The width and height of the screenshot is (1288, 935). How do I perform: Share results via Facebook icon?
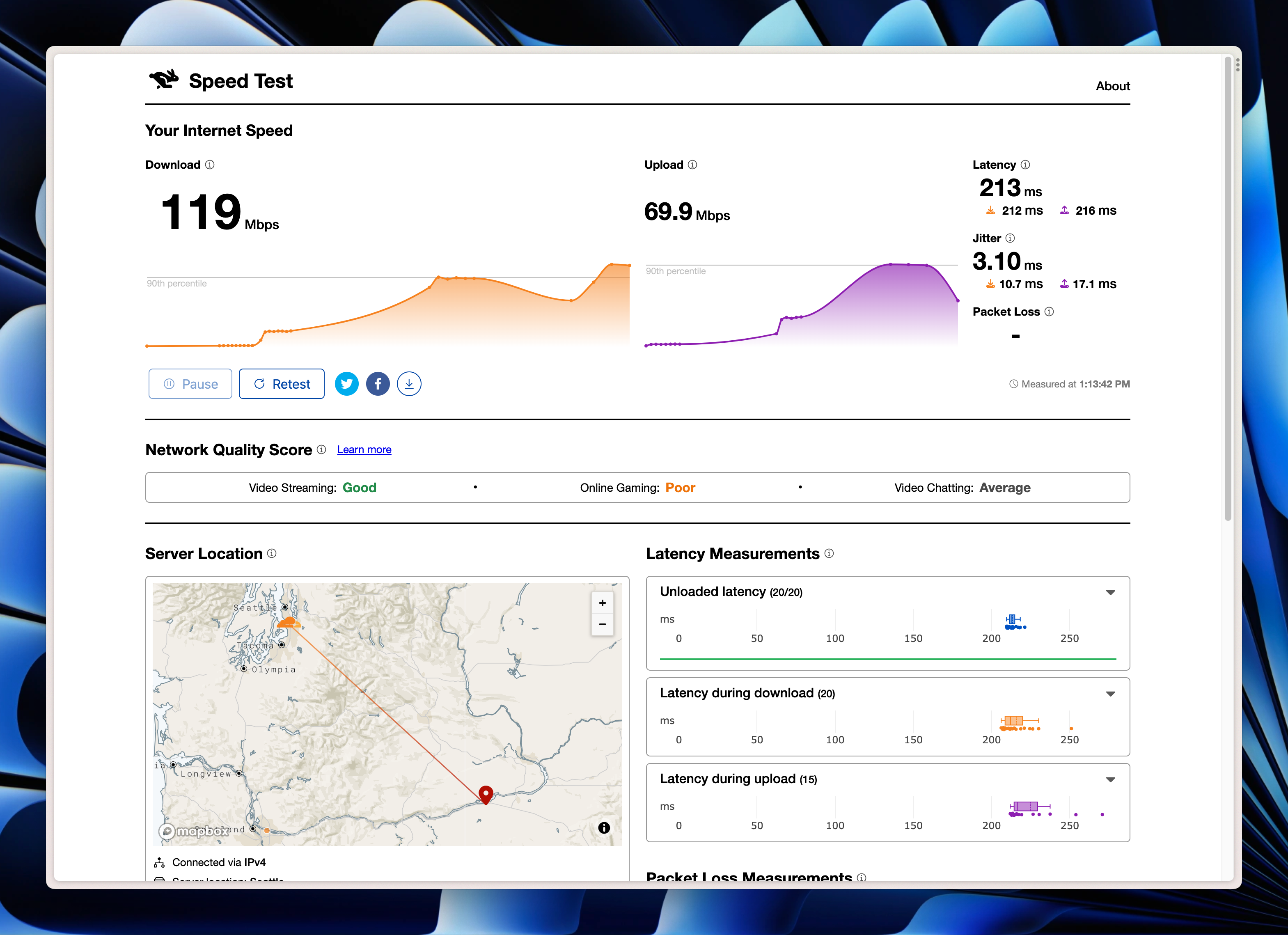coord(378,384)
